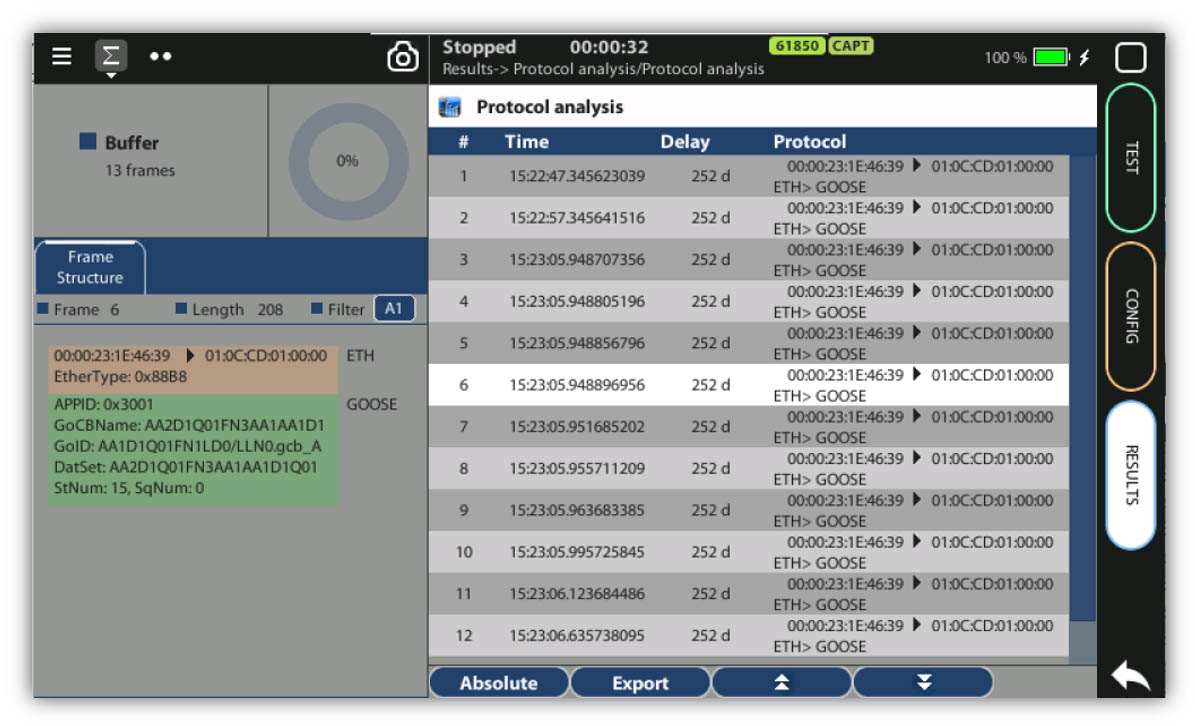1195x726 pixels.
Task: Jump to top with double-up arrow
Action: 781,683
